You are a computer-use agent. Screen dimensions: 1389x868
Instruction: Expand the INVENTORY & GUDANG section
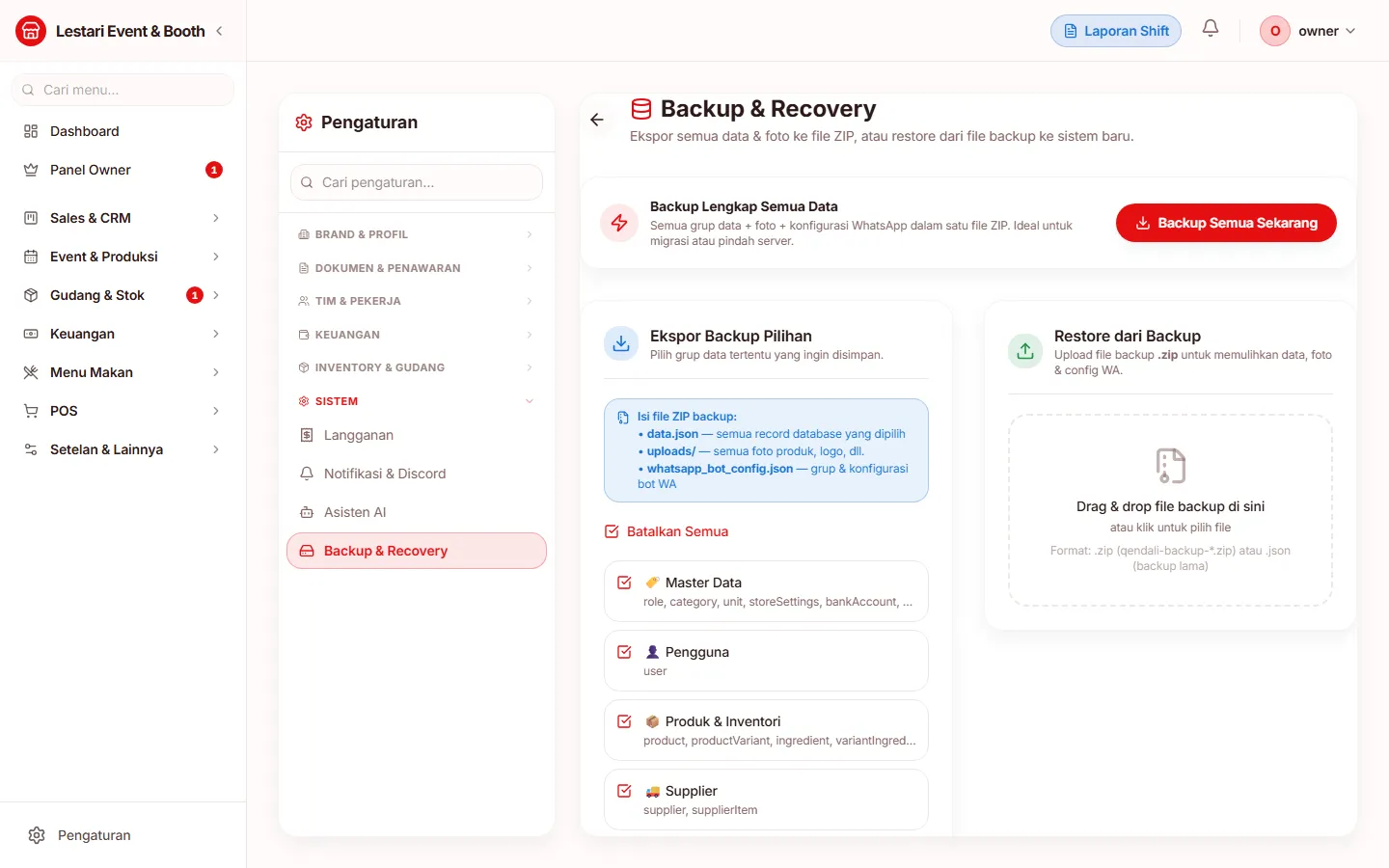pos(417,367)
